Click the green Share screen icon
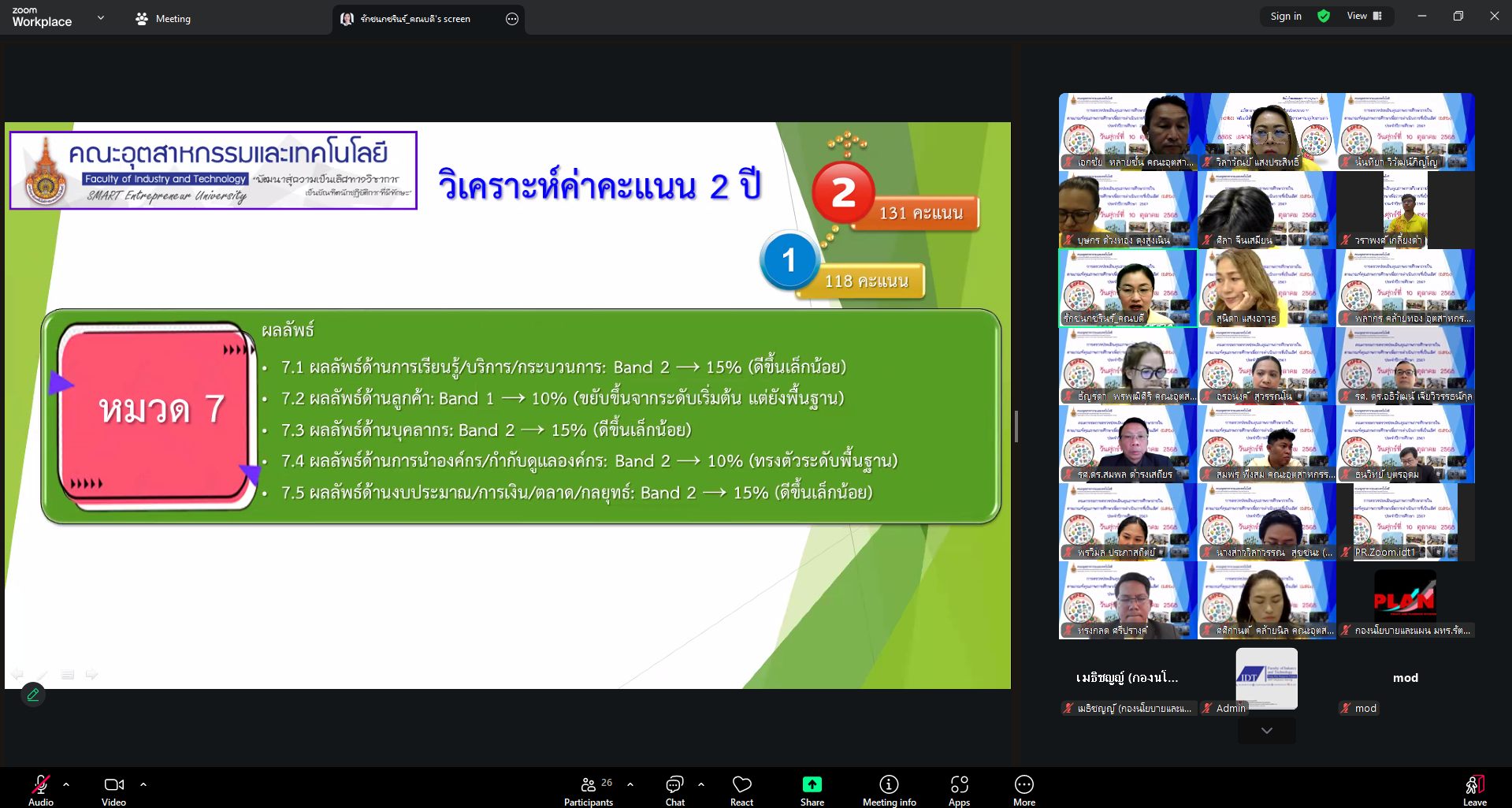The width and height of the screenshot is (1512, 808). 812,784
